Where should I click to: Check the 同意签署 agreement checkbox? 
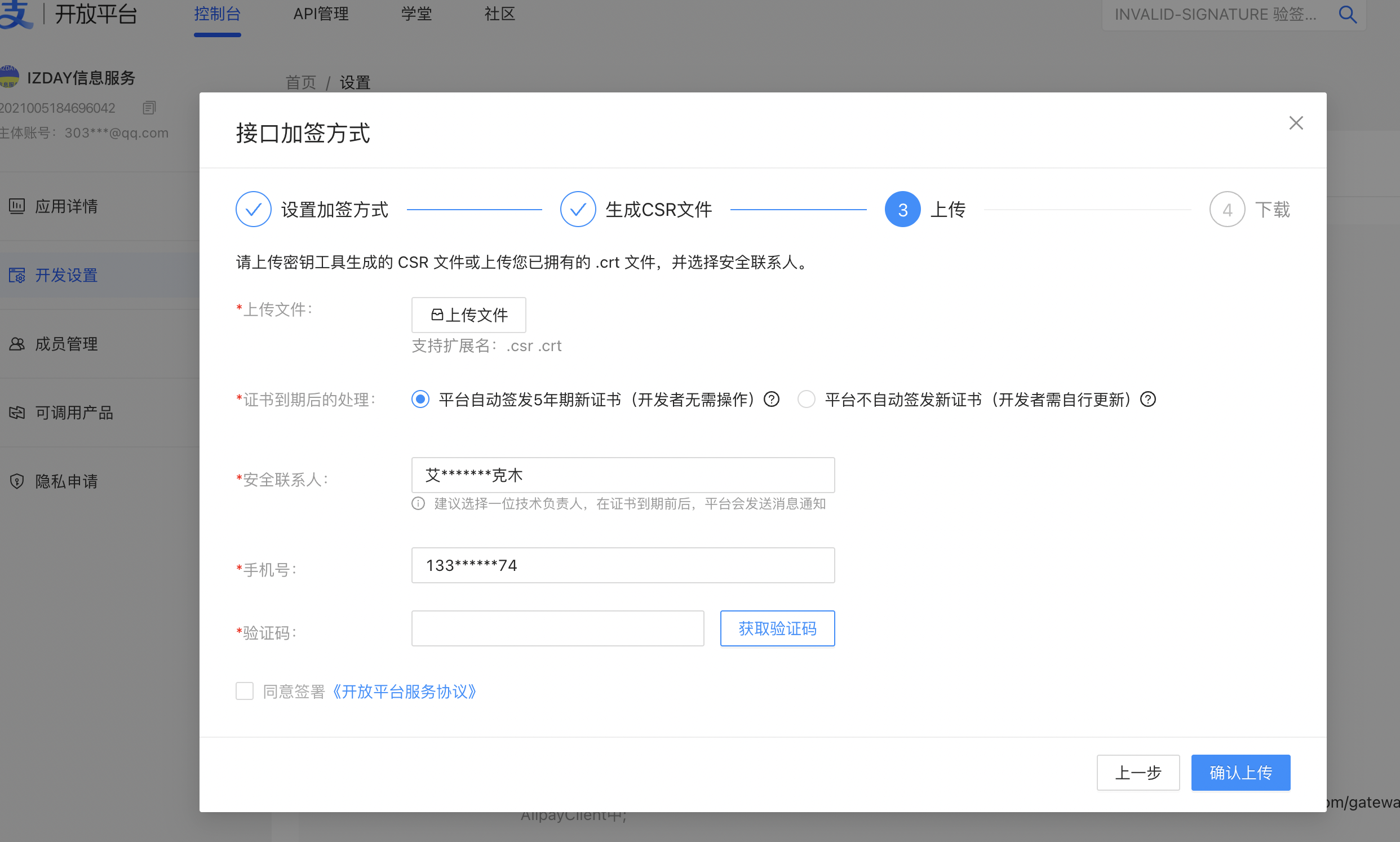[245, 691]
